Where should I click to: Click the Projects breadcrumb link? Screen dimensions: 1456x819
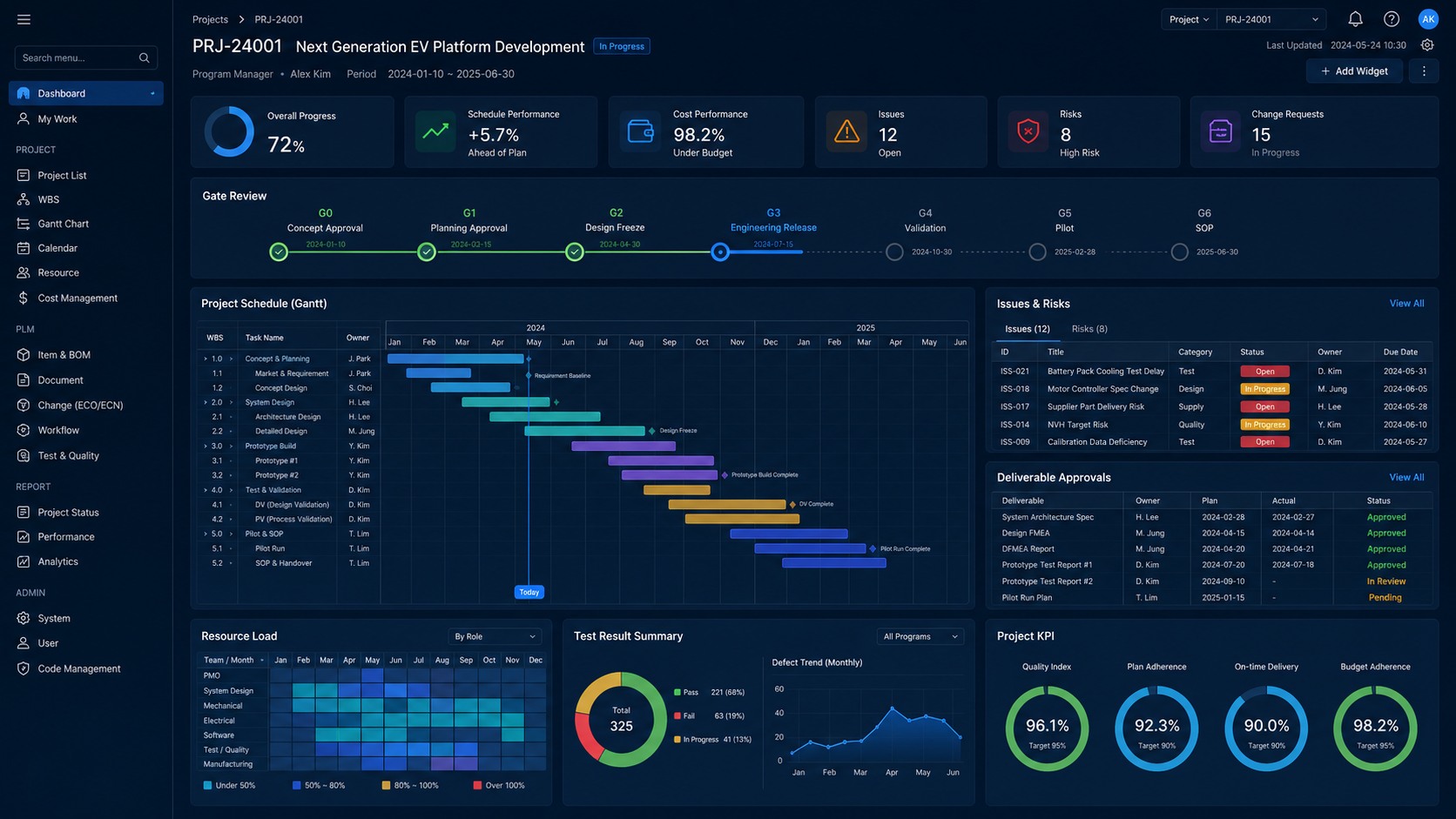coord(210,19)
